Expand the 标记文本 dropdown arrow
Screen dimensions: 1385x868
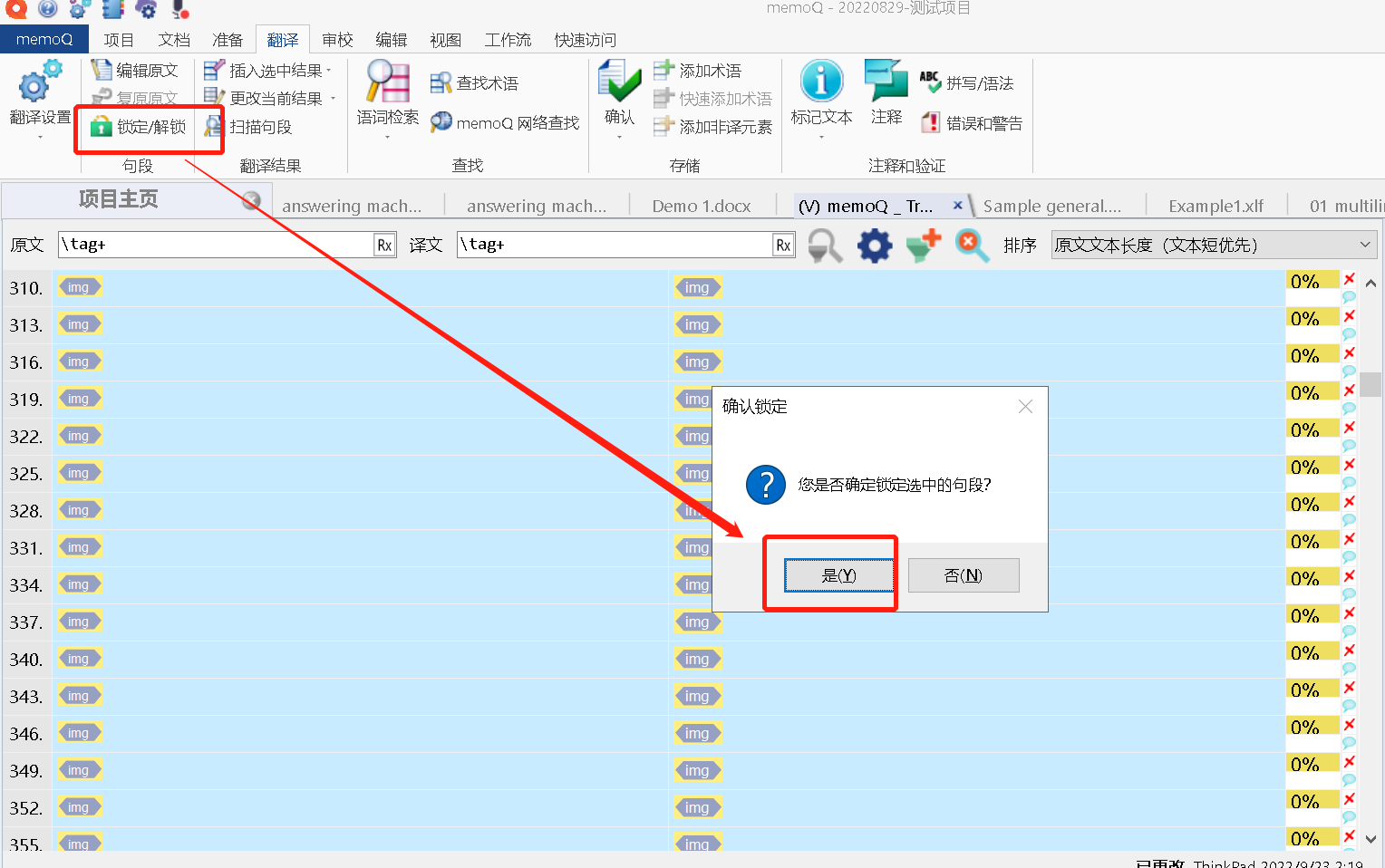[x=821, y=138]
